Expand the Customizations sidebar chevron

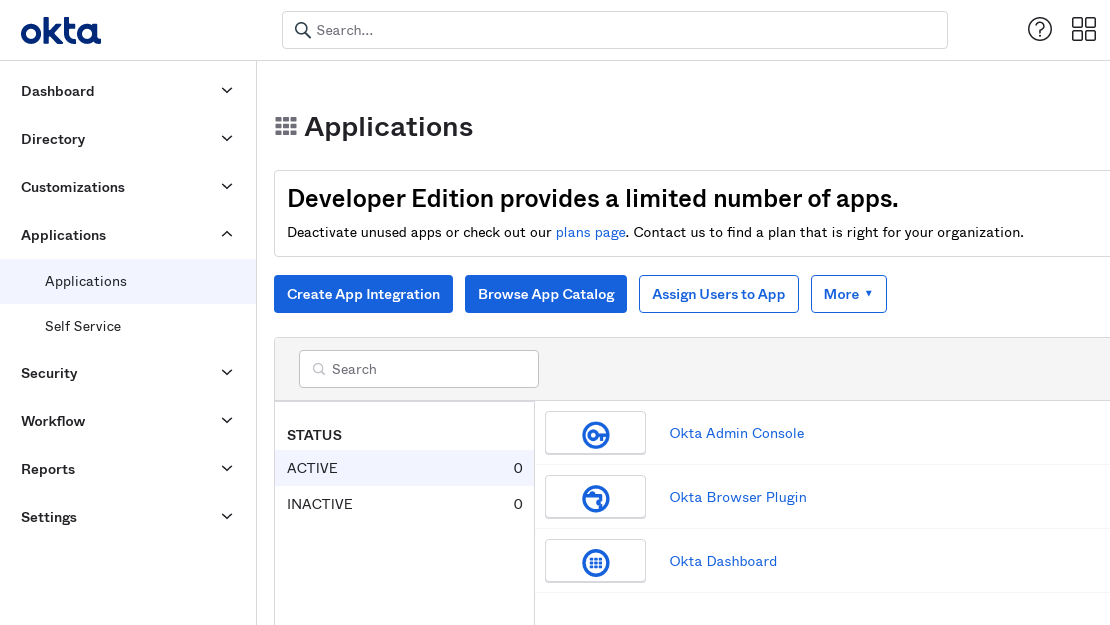[227, 187]
